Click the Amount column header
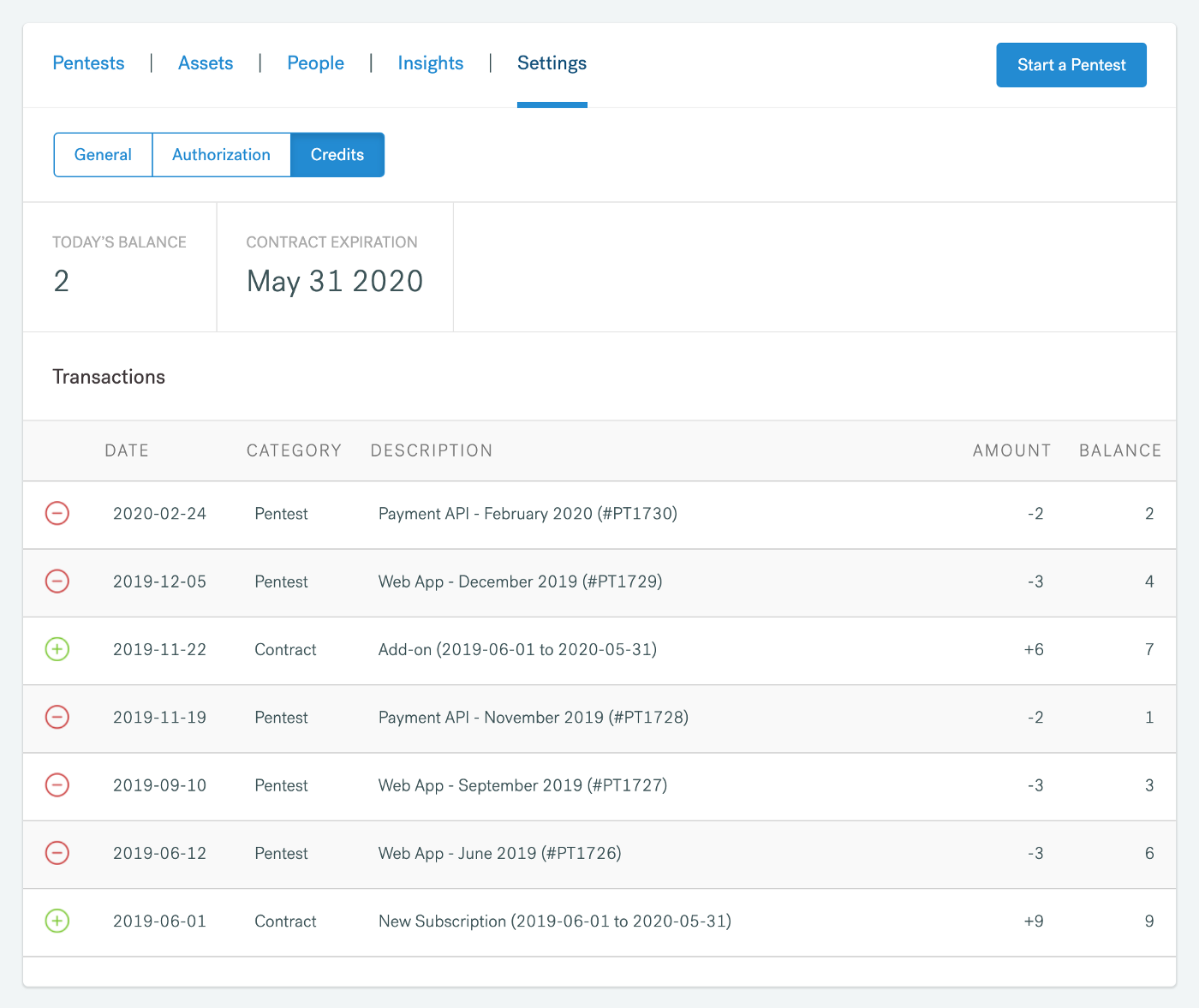 (1011, 450)
